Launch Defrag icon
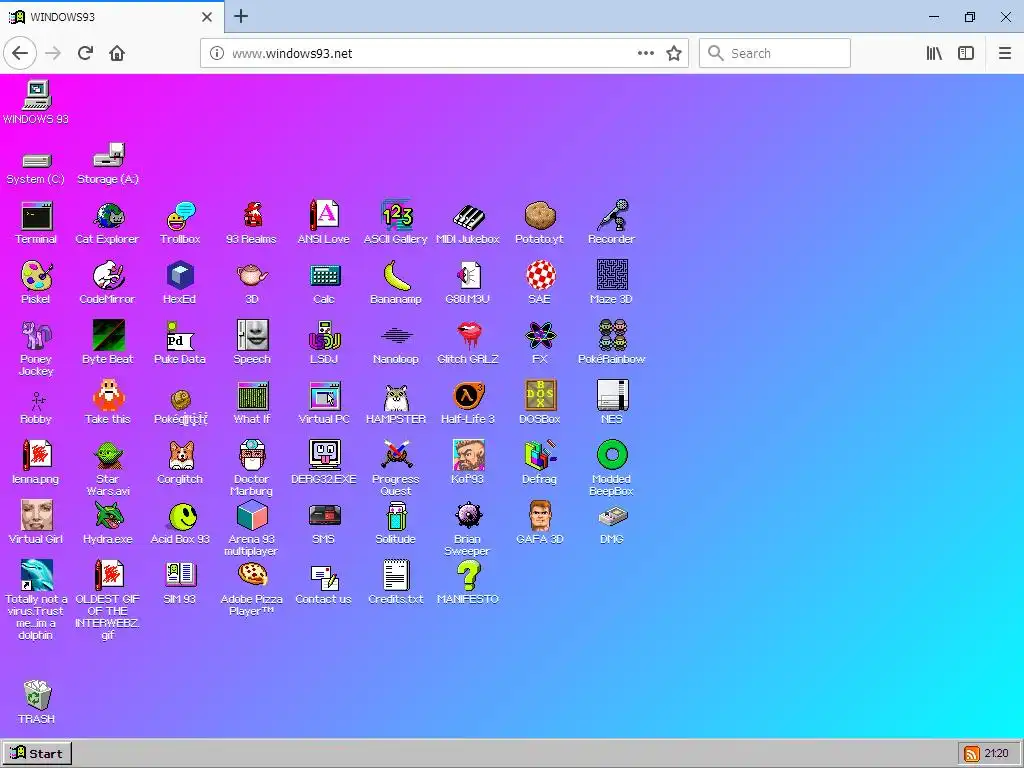Image resolution: width=1024 pixels, height=768 pixels. [540, 455]
